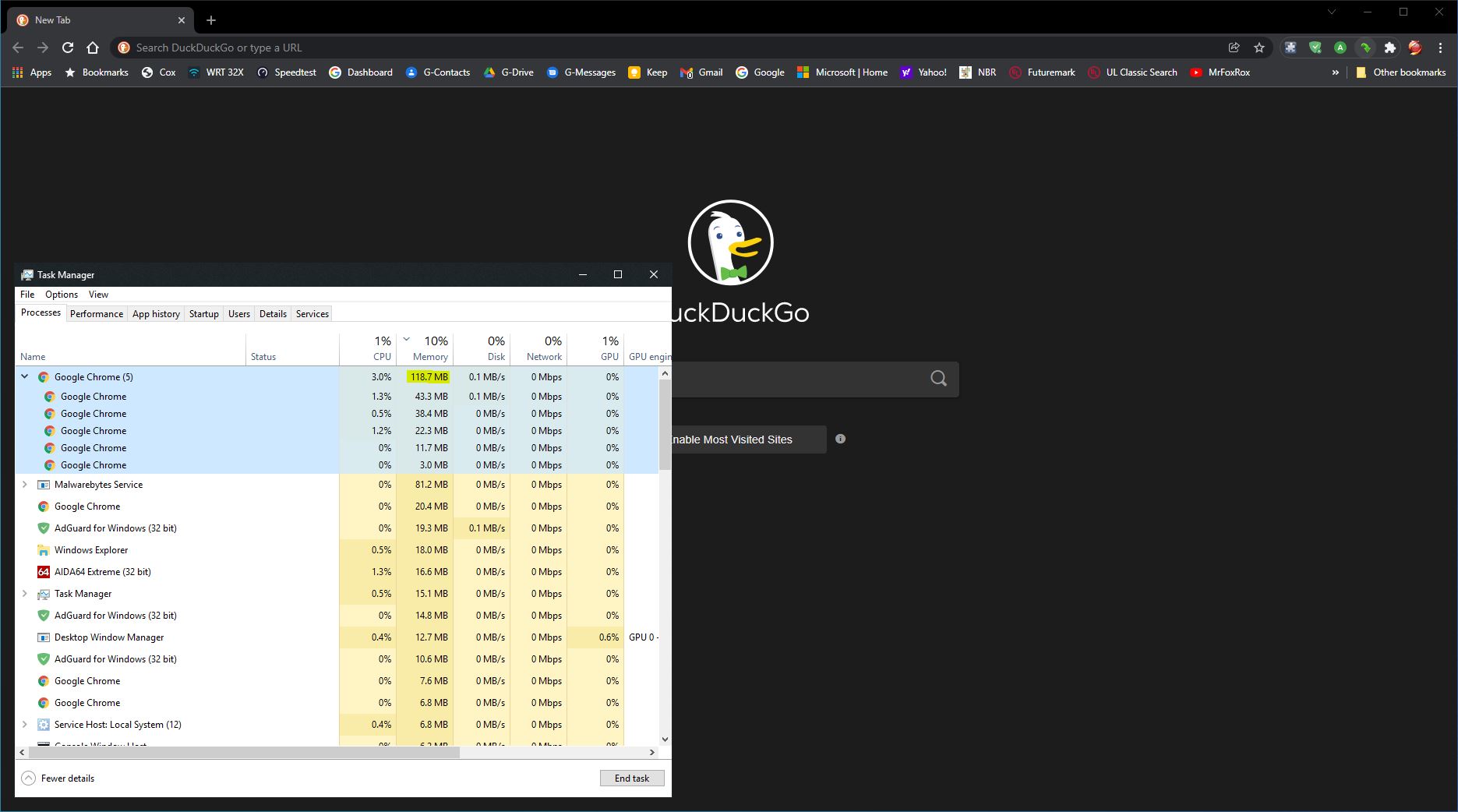Open the Yahoo! bookmark
Viewport: 1458px width, 812px height.
point(923,72)
